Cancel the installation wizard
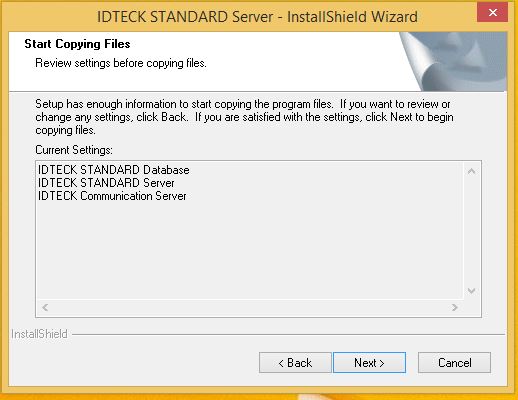Viewport: 518px width, 400px height. (454, 362)
